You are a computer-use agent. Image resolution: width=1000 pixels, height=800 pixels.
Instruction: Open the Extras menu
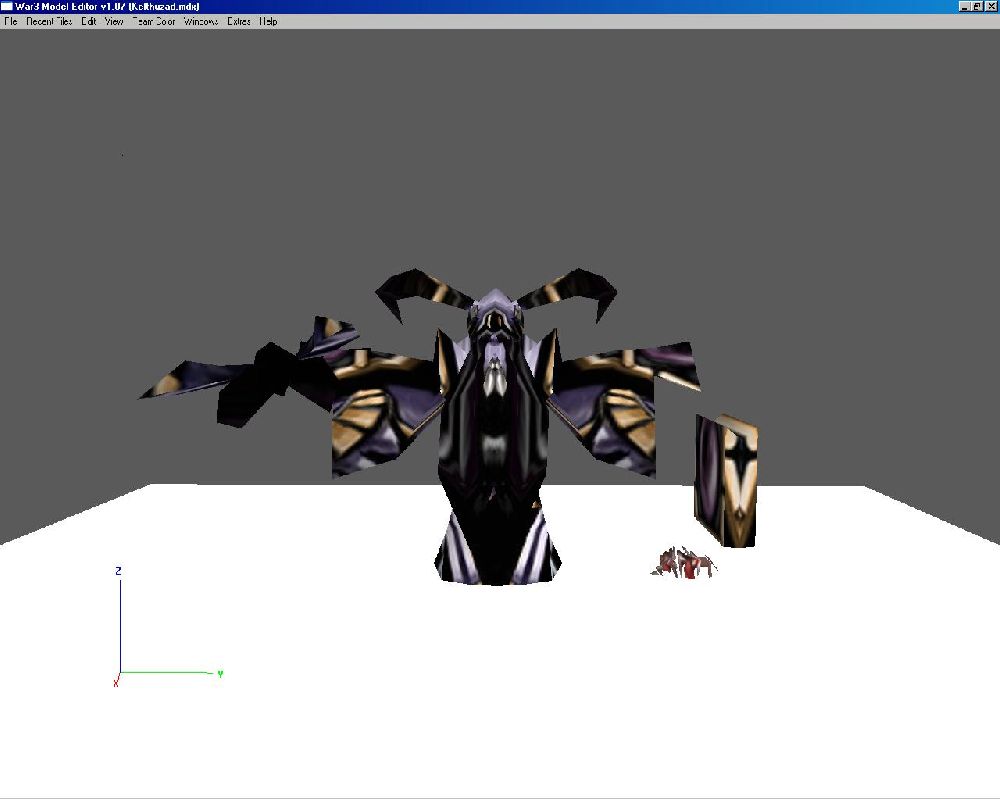(239, 21)
